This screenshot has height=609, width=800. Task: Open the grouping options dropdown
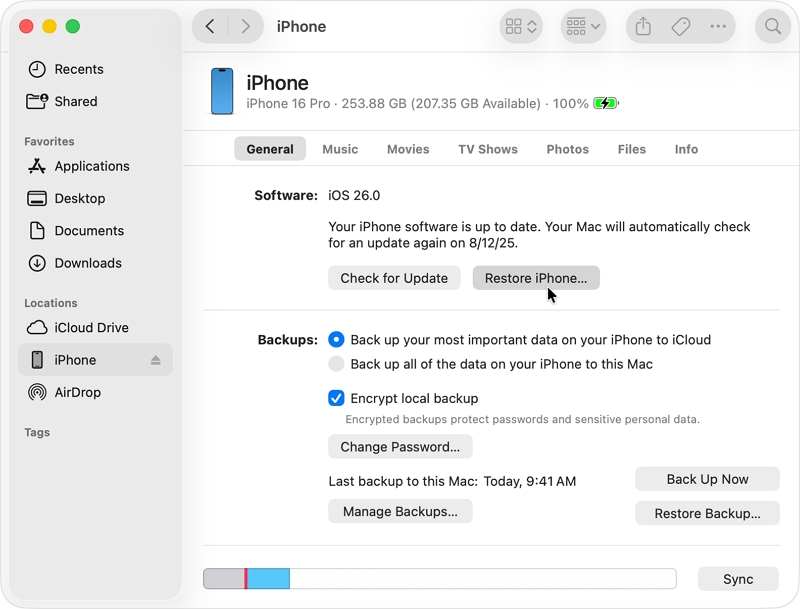coord(583,26)
